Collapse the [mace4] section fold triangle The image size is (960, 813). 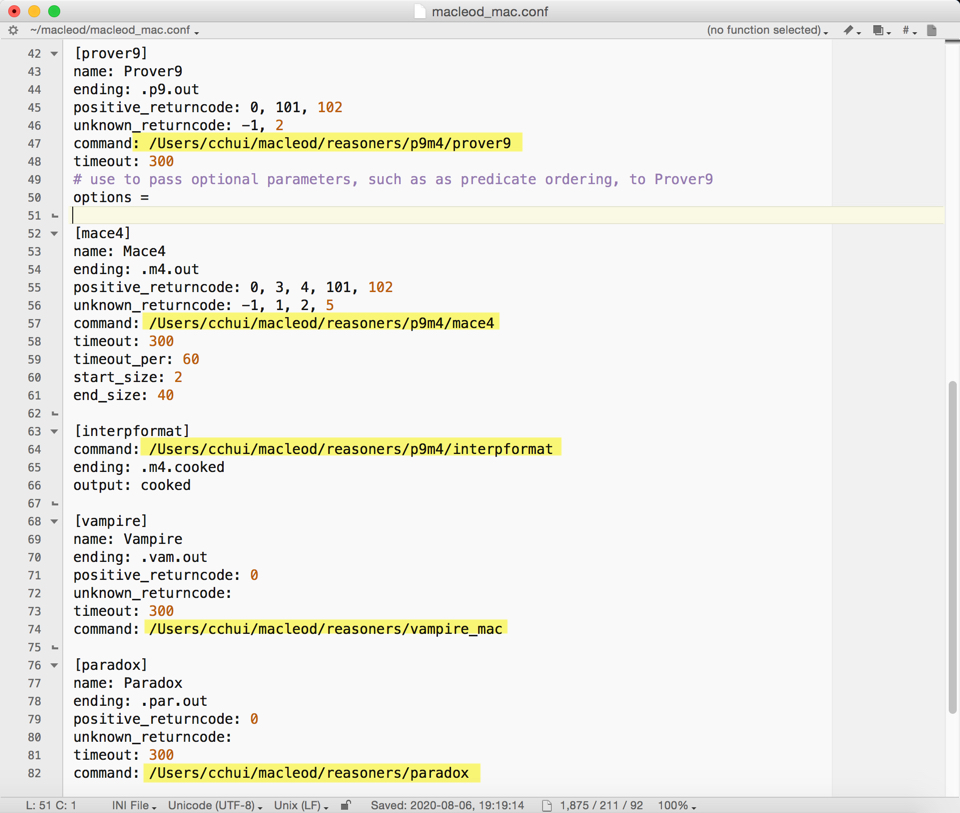coord(54,233)
